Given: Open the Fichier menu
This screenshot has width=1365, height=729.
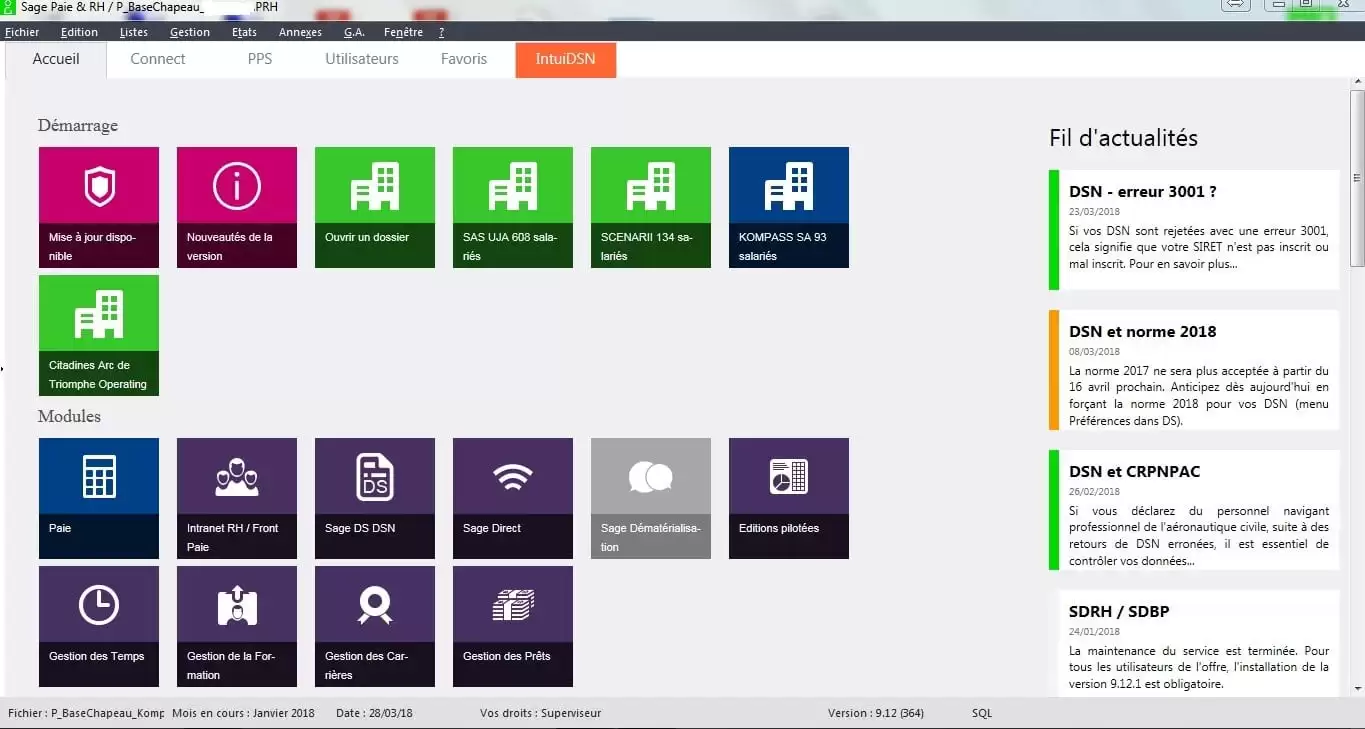Looking at the screenshot, I should 22,32.
